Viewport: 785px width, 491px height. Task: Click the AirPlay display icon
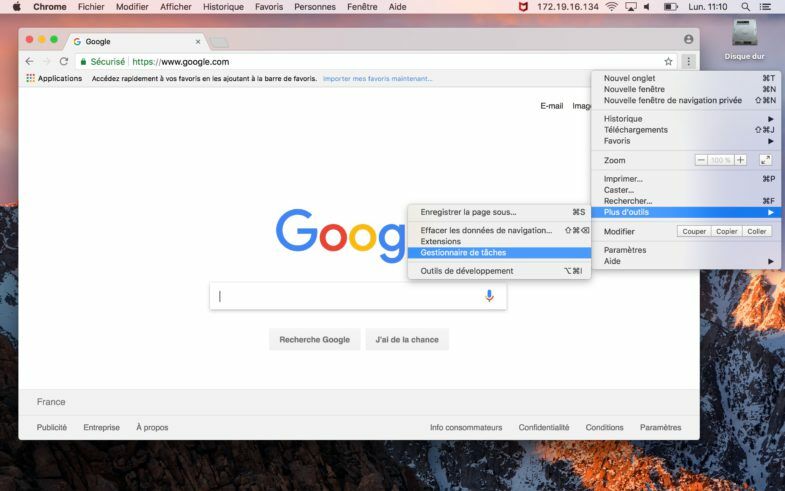(631, 7)
